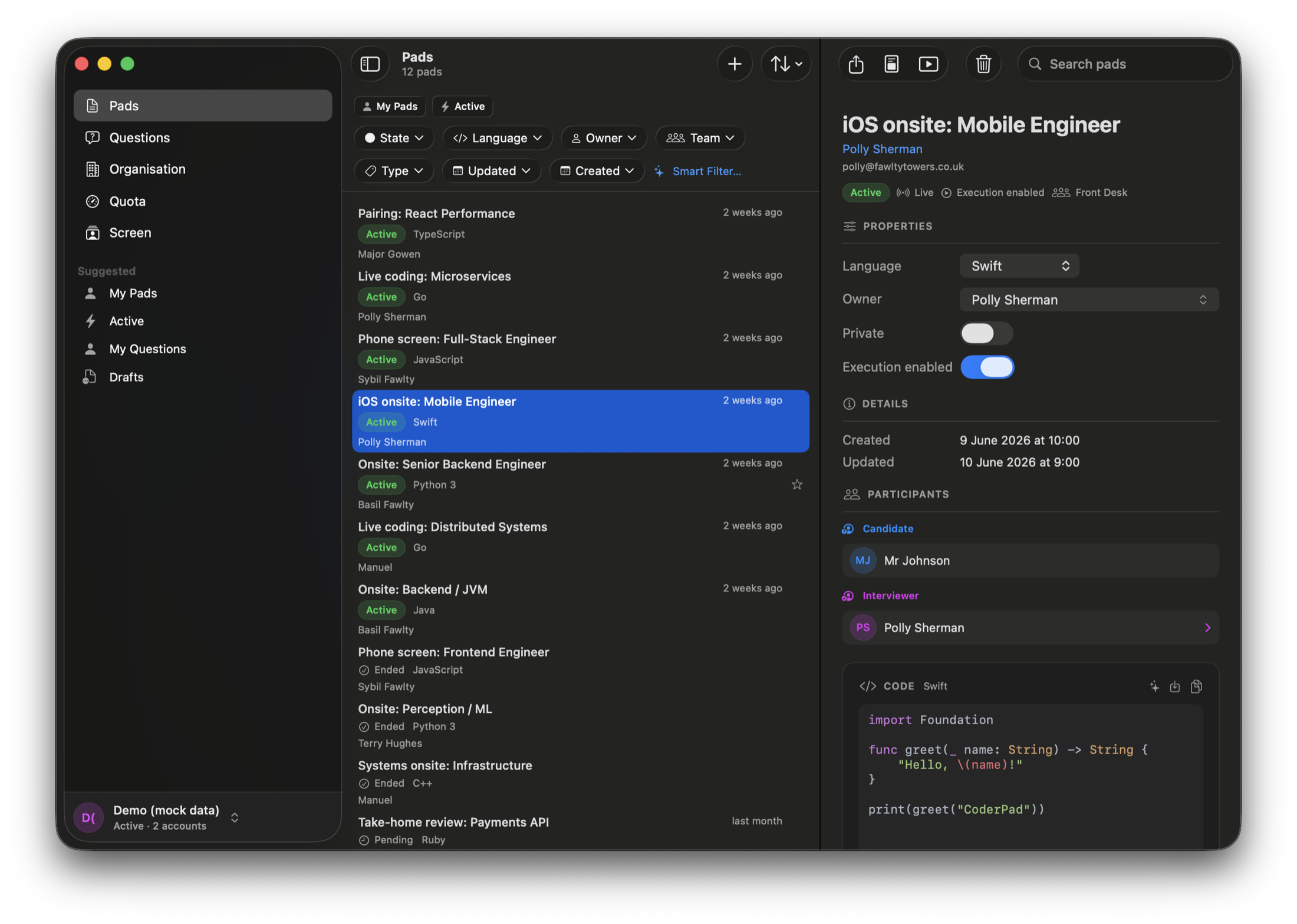Click the document snapshot toolbar icon
Image resolution: width=1297 pixels, height=924 pixels.
891,64
